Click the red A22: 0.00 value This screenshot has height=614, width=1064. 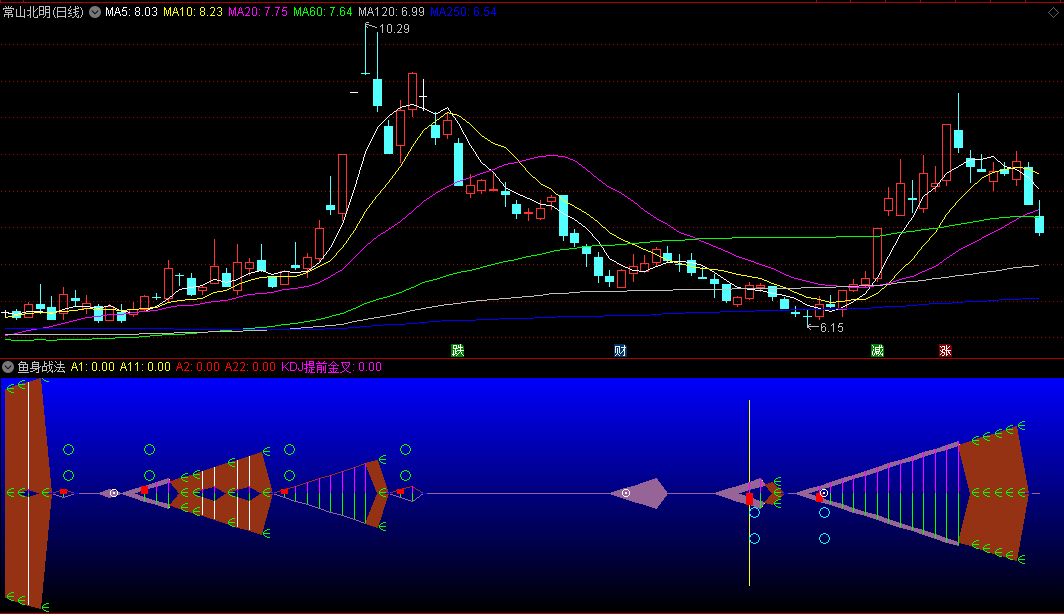[250, 367]
